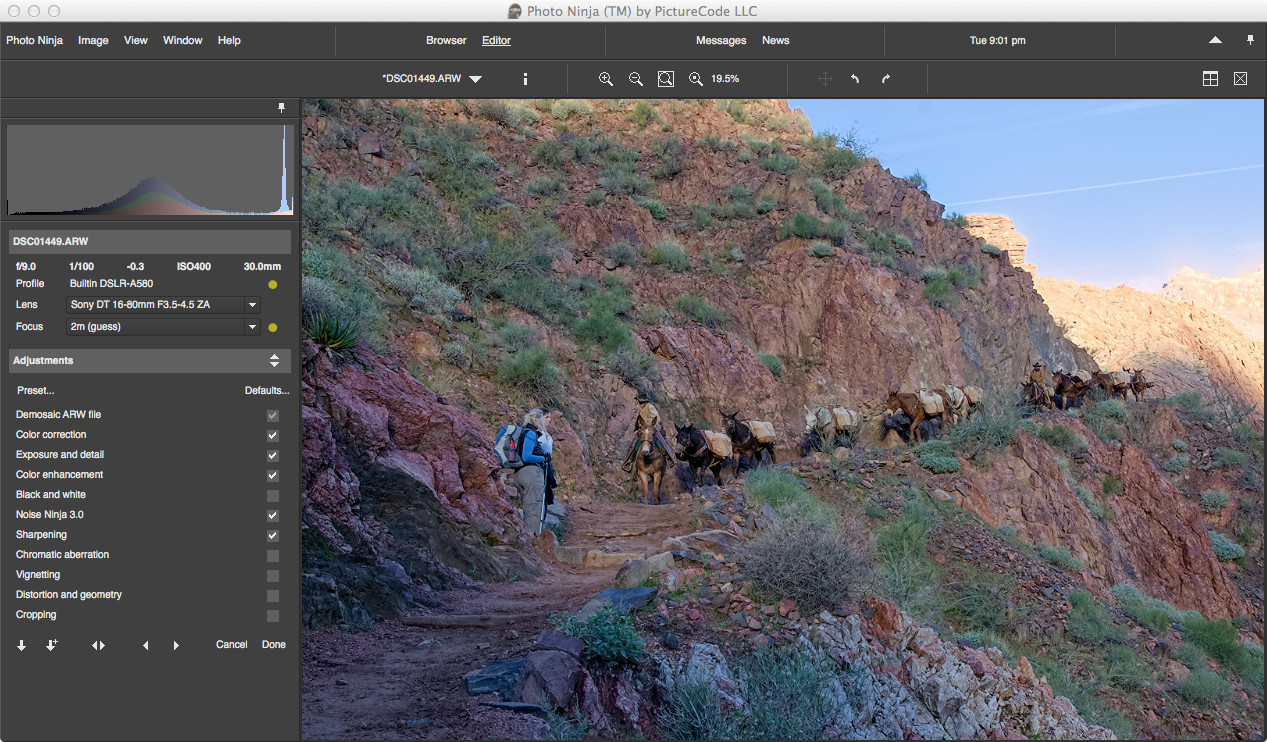
Task: Click the zoom in magnifier icon
Action: pyautogui.click(x=605, y=79)
